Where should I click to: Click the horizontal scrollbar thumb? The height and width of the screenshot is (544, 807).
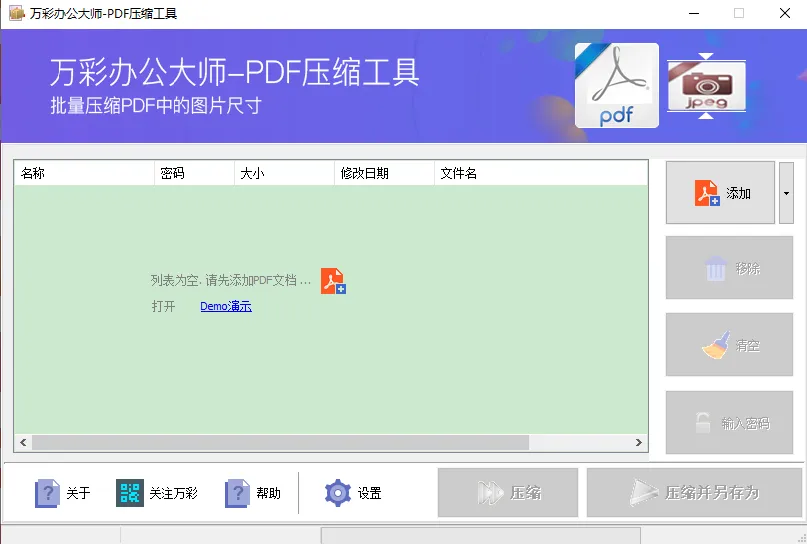point(280,442)
